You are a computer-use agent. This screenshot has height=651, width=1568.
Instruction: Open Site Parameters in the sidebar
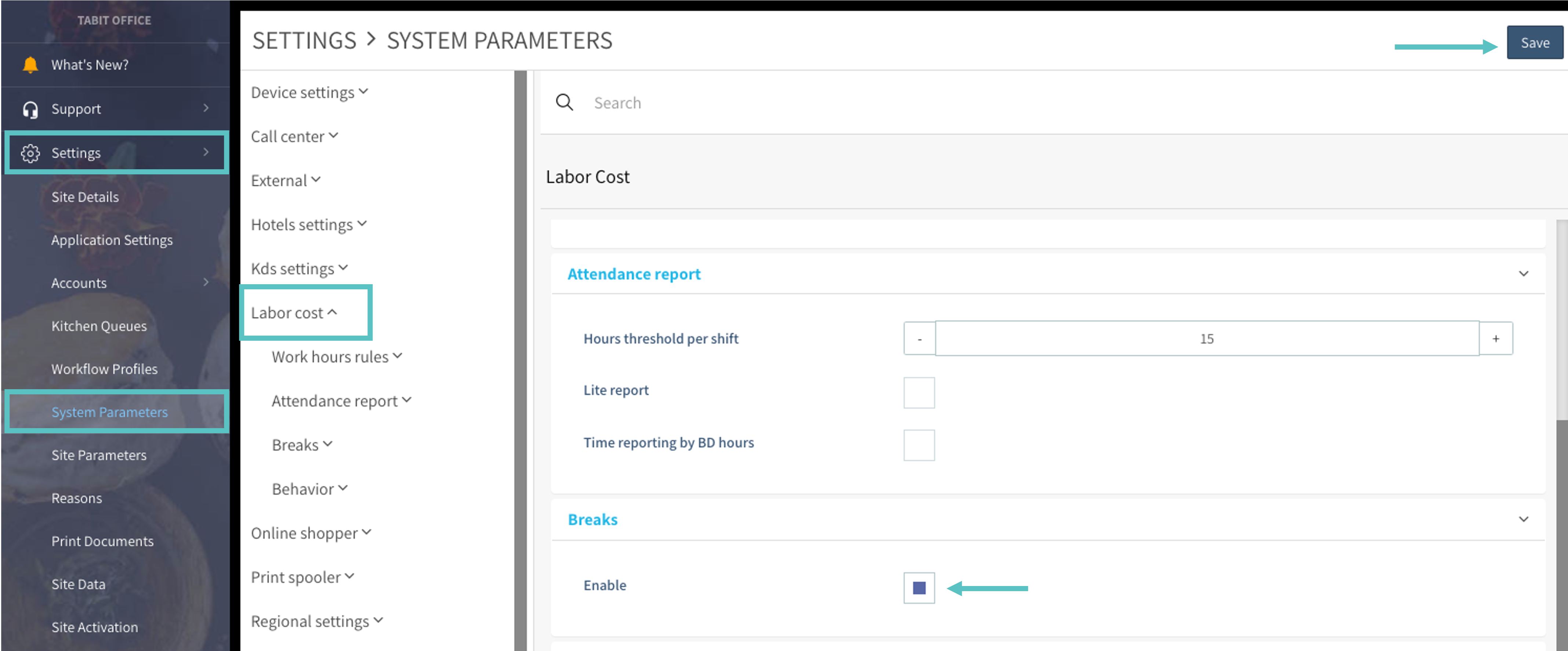[x=99, y=455]
